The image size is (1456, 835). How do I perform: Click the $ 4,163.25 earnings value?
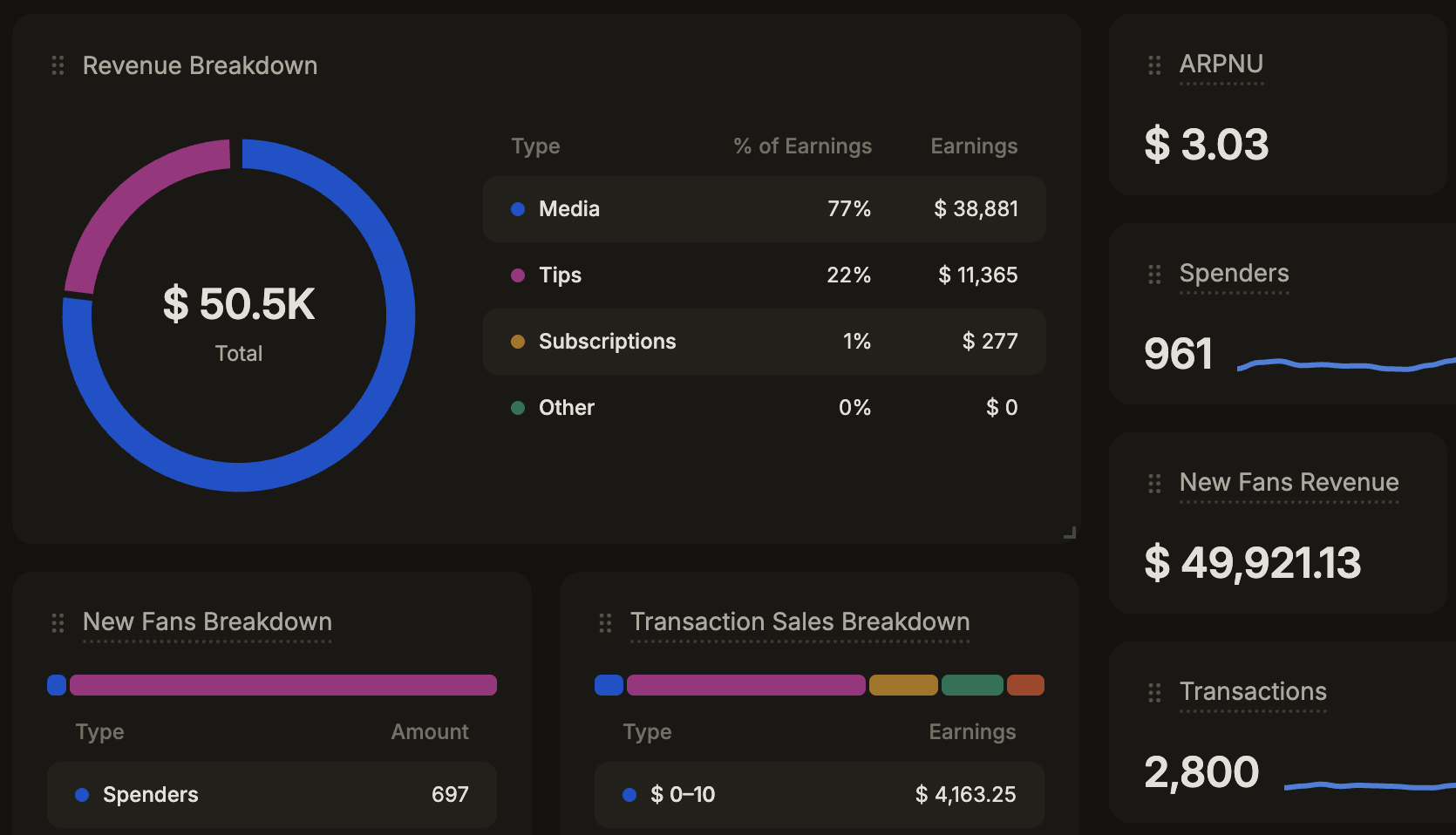click(965, 795)
